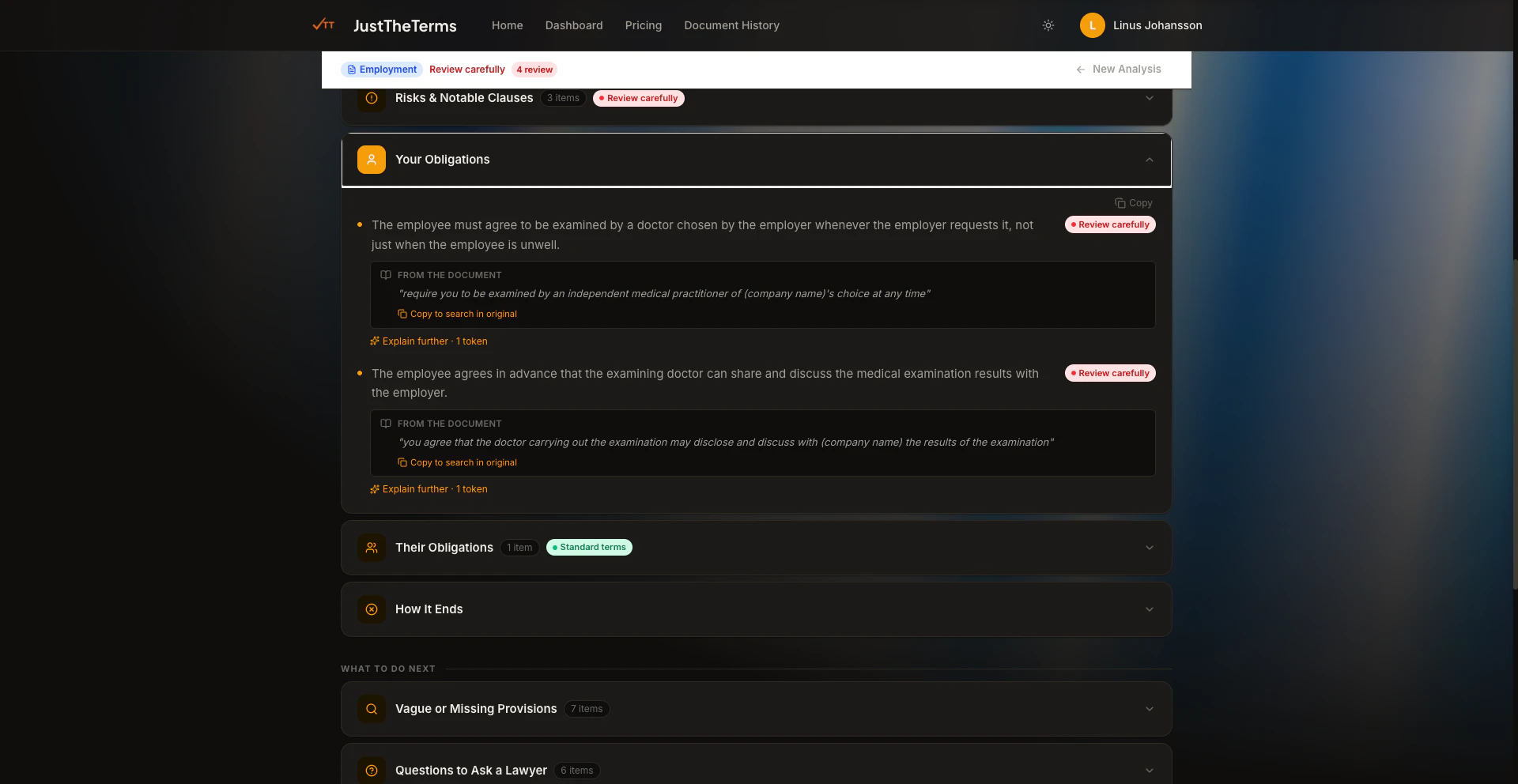Image resolution: width=1518 pixels, height=784 pixels.
Task: Click Copy to search in original for the medical practitioner quote
Action: 458,314
